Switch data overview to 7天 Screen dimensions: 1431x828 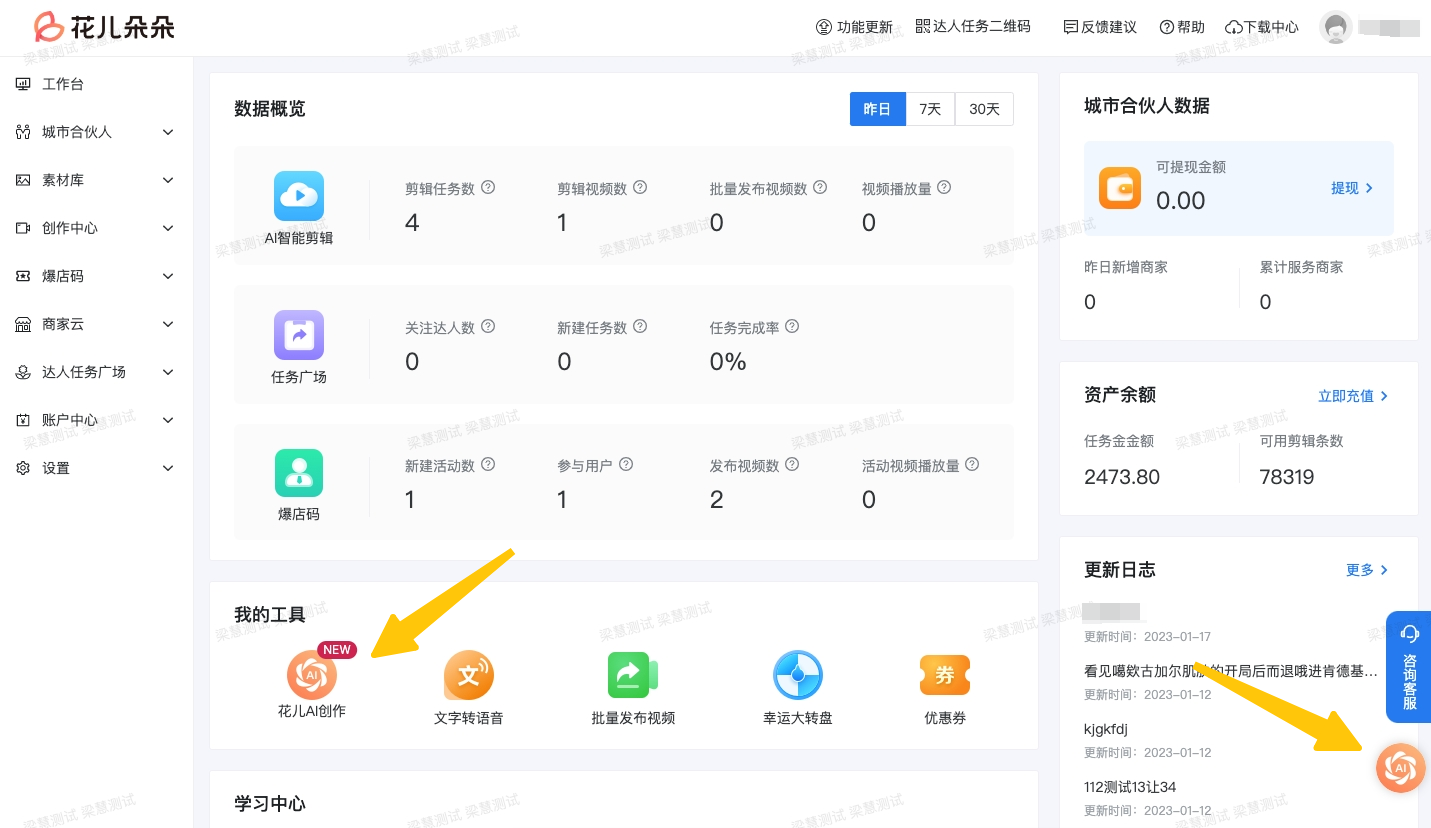[x=930, y=109]
